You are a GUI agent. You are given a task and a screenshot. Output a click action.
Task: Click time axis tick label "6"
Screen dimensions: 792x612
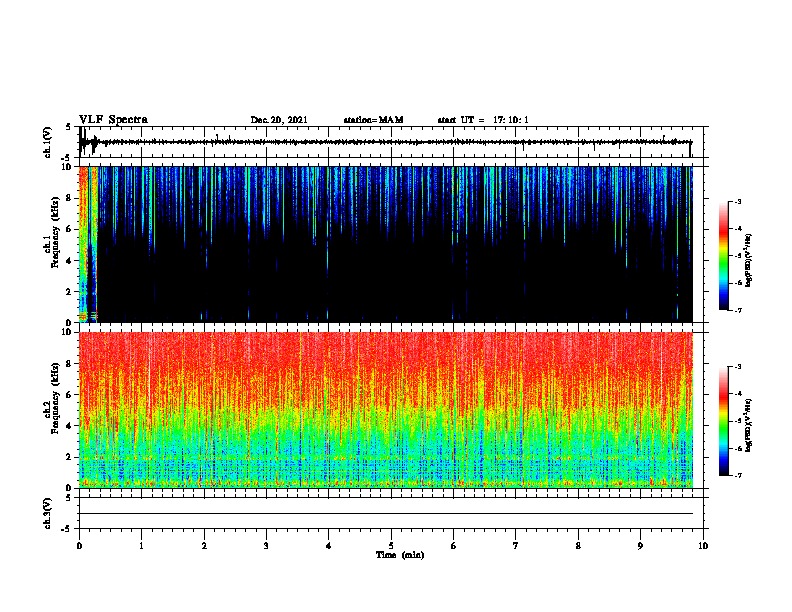(x=453, y=546)
